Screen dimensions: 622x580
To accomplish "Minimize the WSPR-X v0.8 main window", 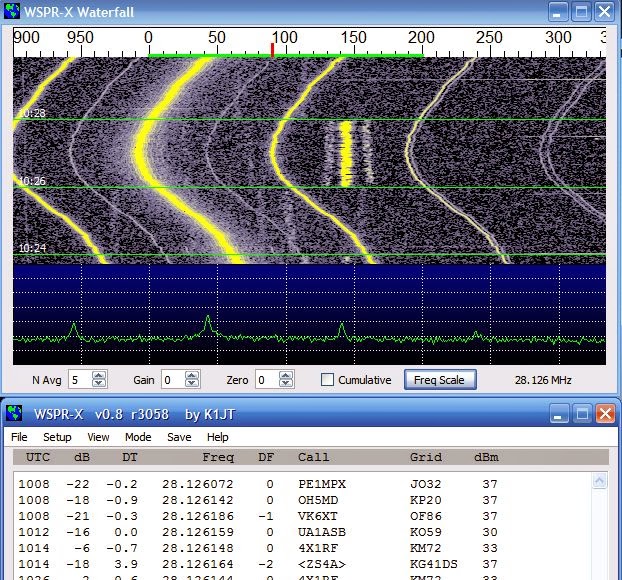I will 561,414.
